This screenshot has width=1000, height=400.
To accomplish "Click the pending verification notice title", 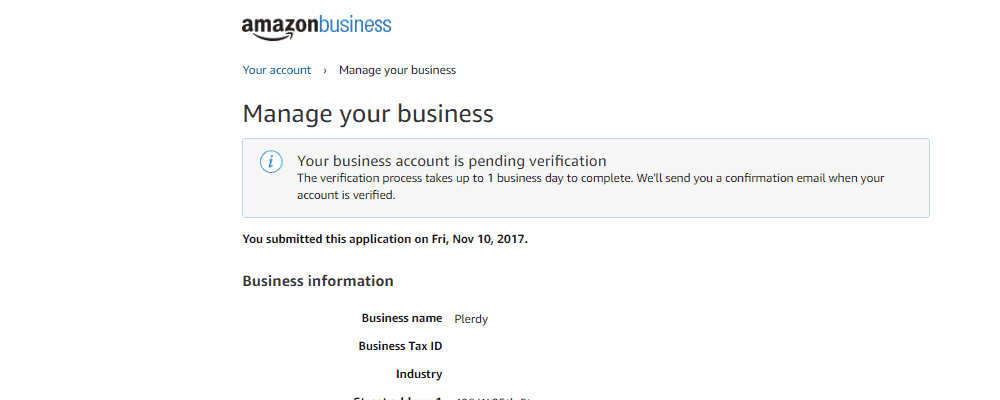I will 452,160.
